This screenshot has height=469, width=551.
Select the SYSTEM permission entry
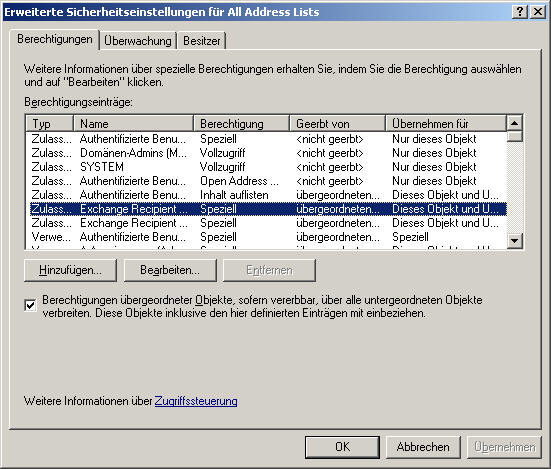[267, 167]
